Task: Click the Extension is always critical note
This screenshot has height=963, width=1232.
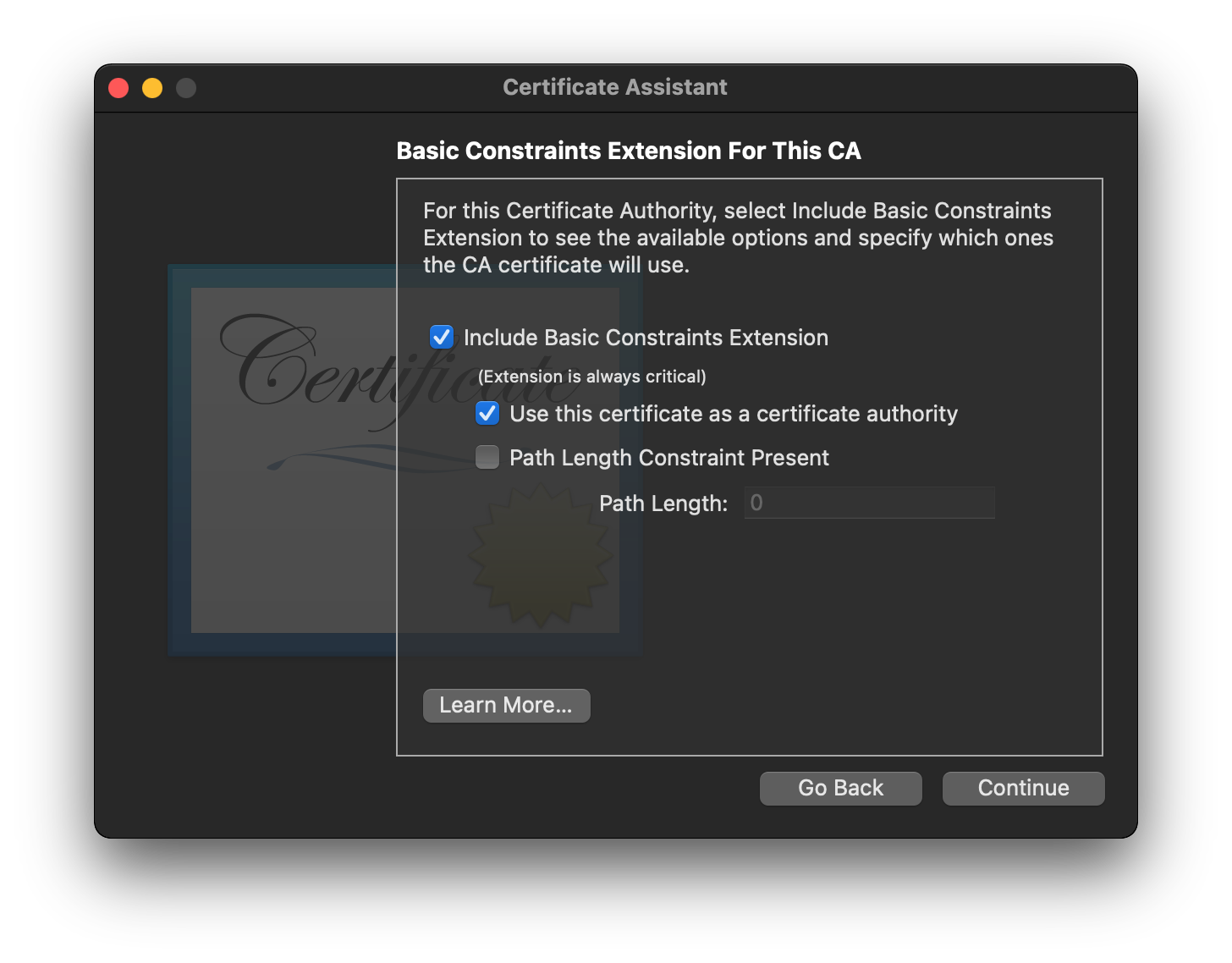Action: click(591, 377)
